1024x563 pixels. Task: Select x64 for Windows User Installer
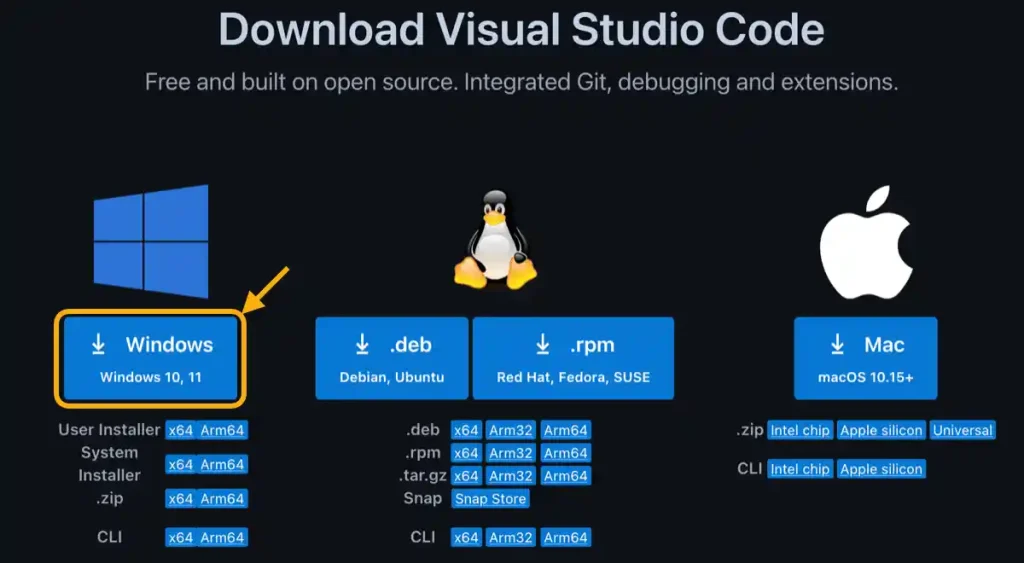180,430
